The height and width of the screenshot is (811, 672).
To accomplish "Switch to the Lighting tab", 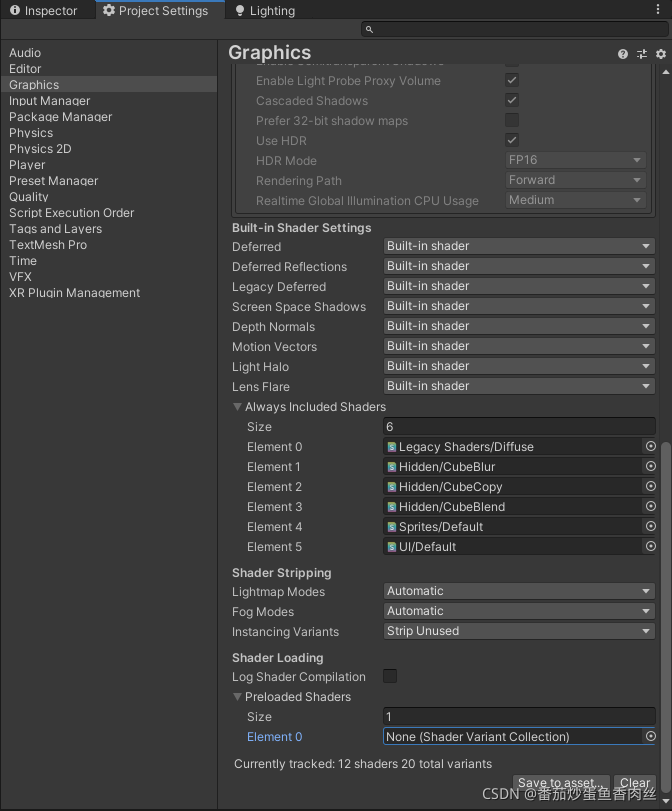I will pos(265,10).
